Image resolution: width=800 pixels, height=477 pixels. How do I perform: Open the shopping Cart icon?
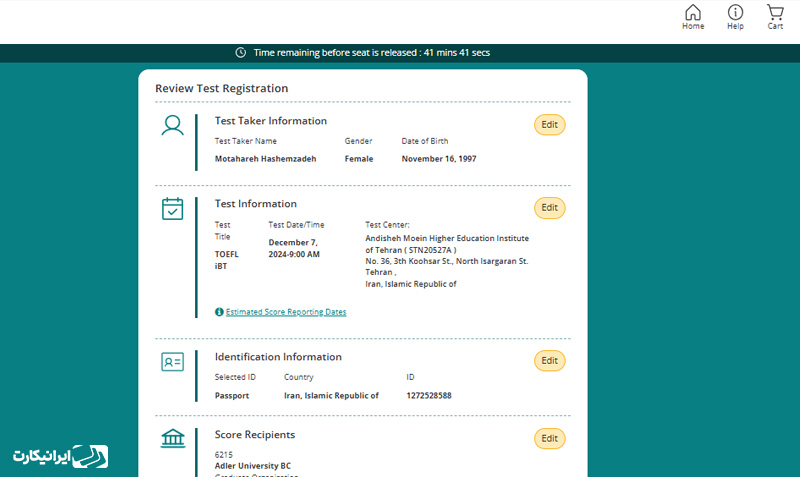click(775, 17)
